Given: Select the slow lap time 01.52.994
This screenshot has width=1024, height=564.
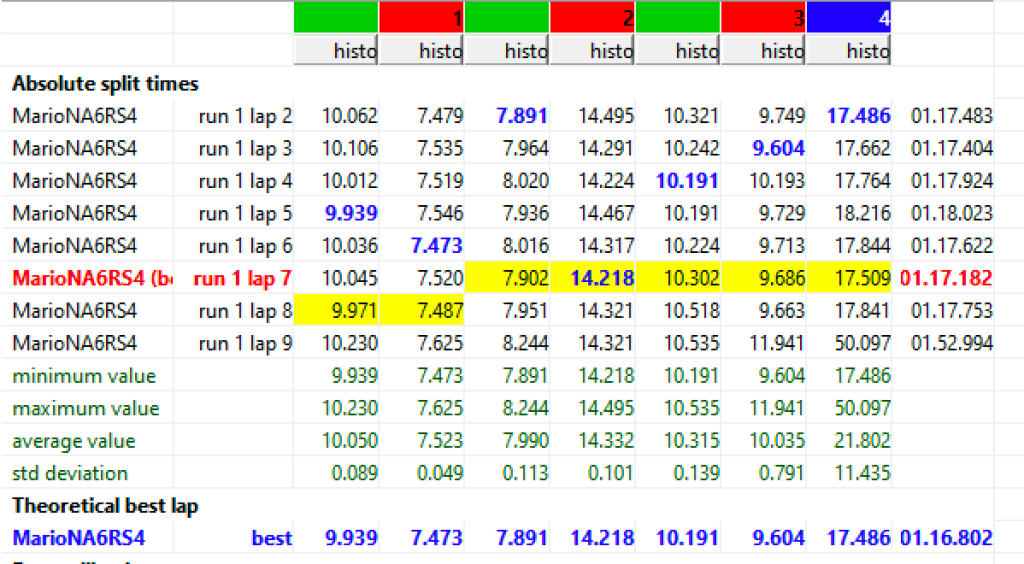Looking at the screenshot, I should [951, 344].
